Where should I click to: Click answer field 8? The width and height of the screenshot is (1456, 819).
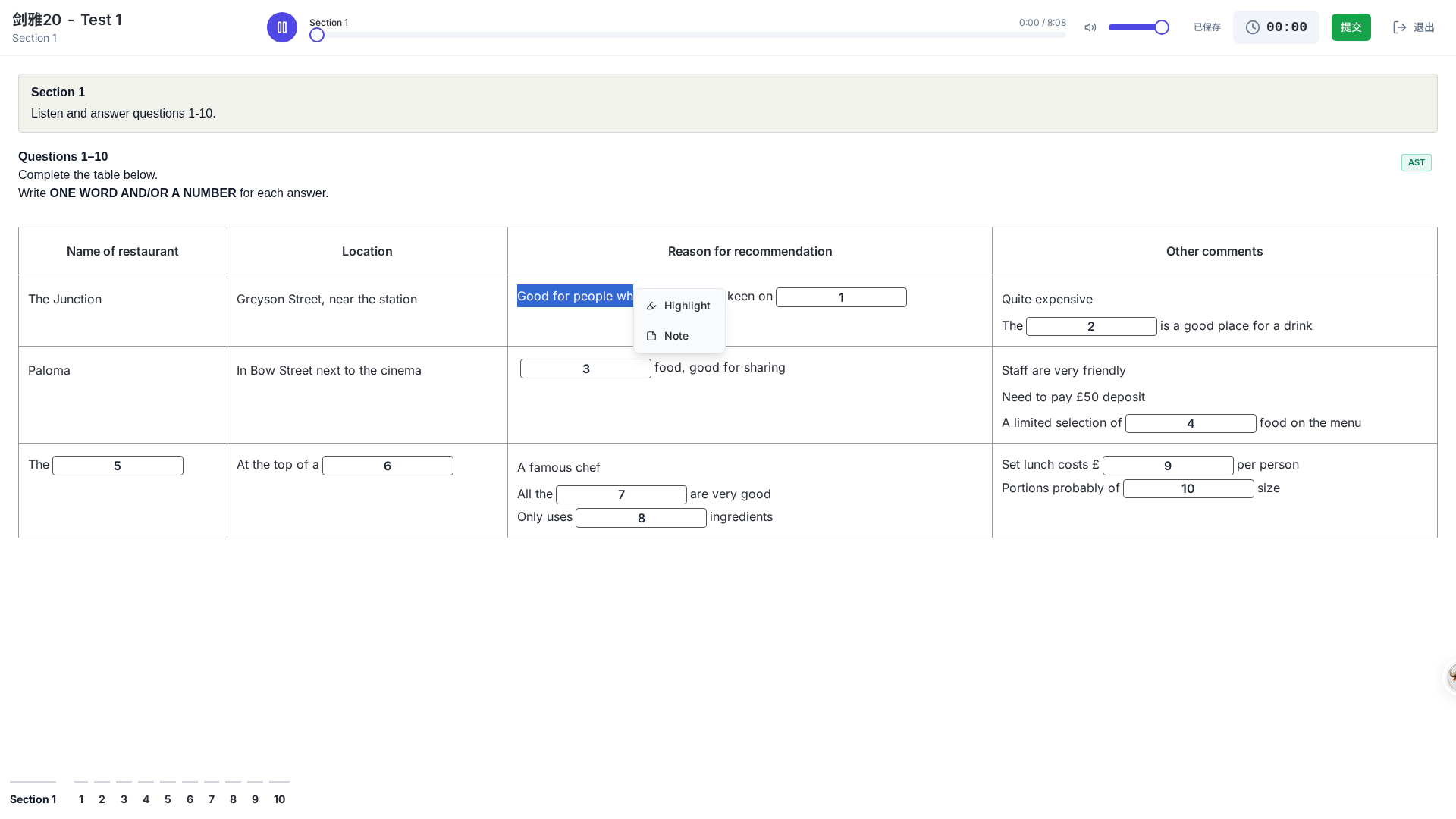[641, 518]
